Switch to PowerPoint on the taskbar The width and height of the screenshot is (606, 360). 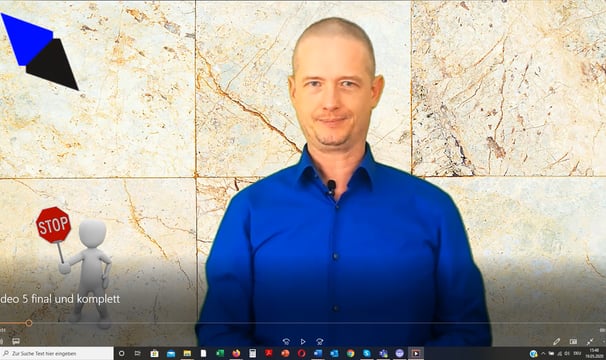[x=285, y=353]
